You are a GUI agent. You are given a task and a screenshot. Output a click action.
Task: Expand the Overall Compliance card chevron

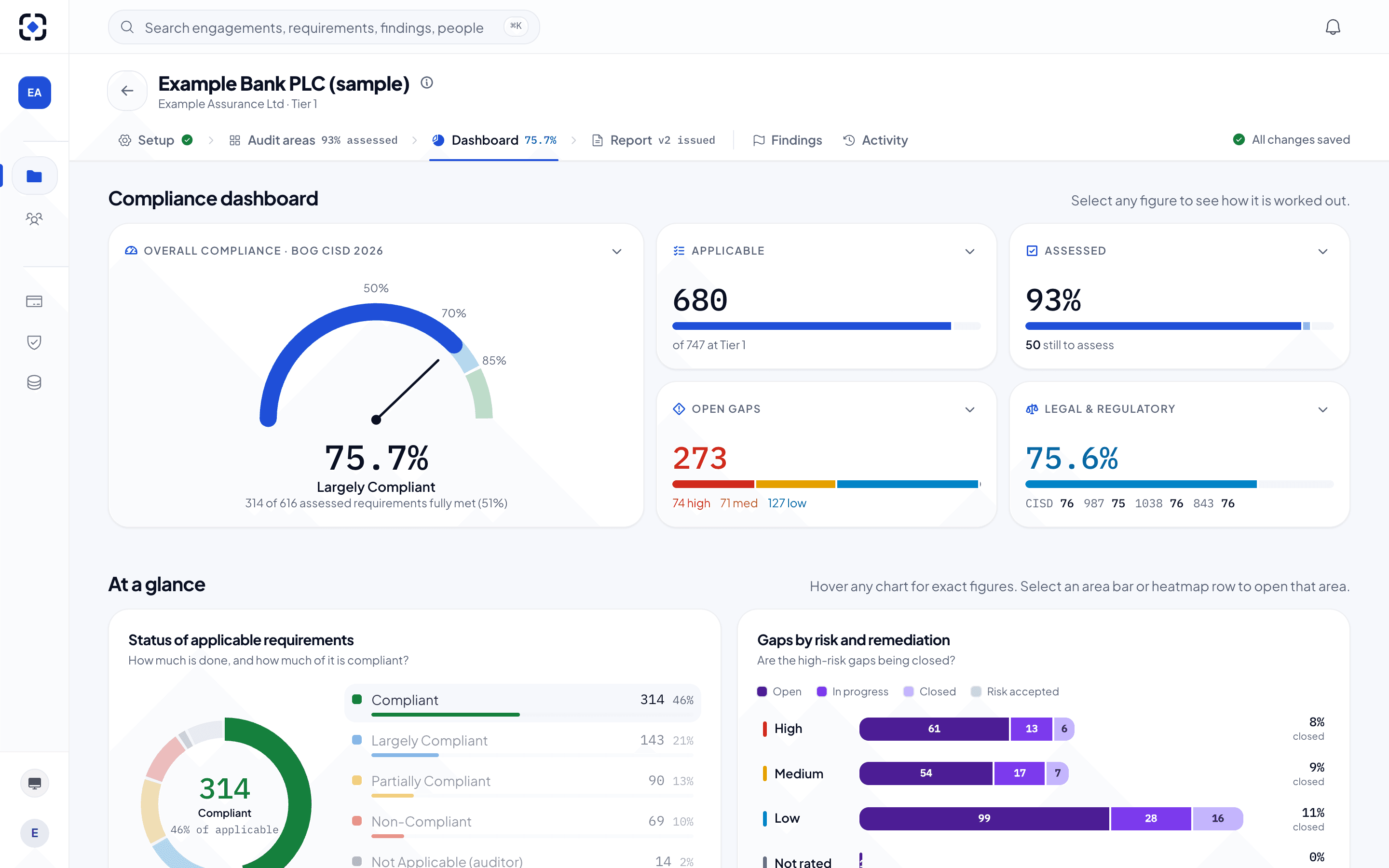point(617,251)
